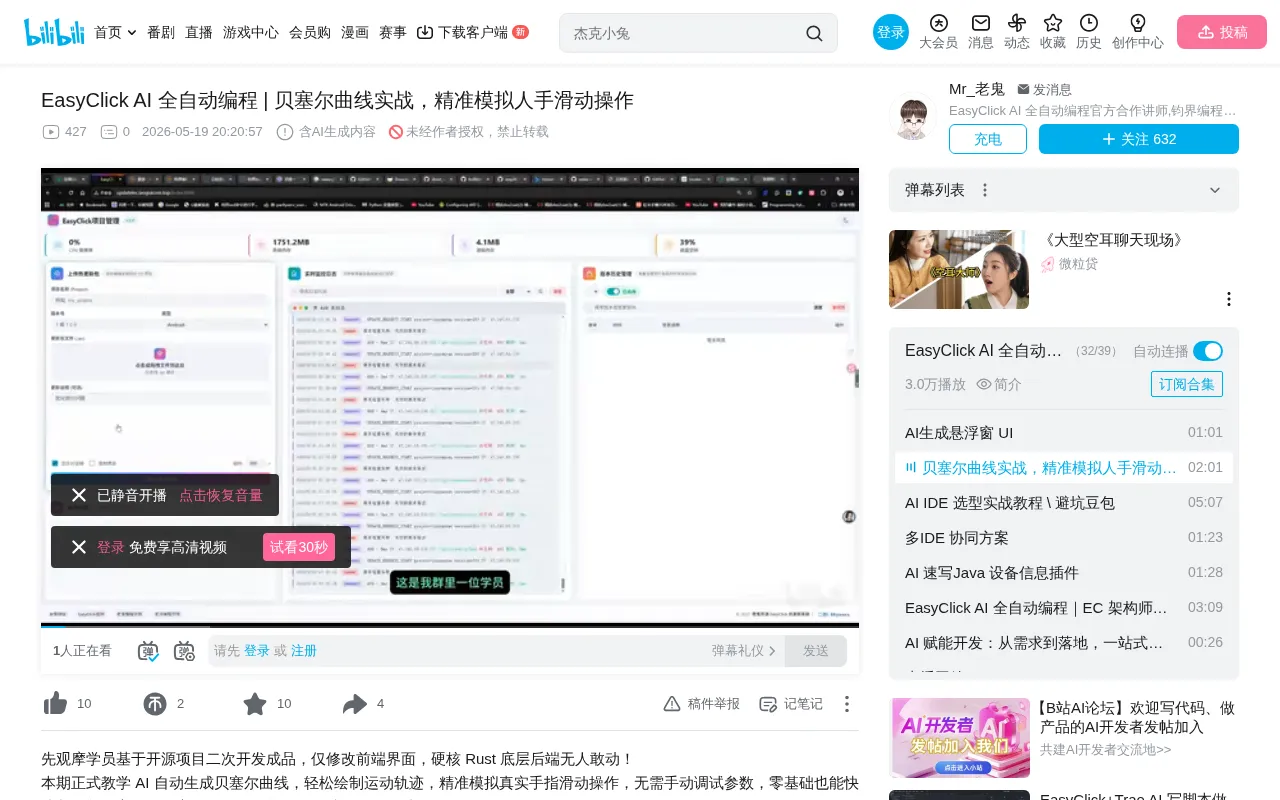This screenshot has height=800, width=1280.
Task: Open three-dot menu on 大型空耳聊天现场 card
Action: tap(1229, 299)
